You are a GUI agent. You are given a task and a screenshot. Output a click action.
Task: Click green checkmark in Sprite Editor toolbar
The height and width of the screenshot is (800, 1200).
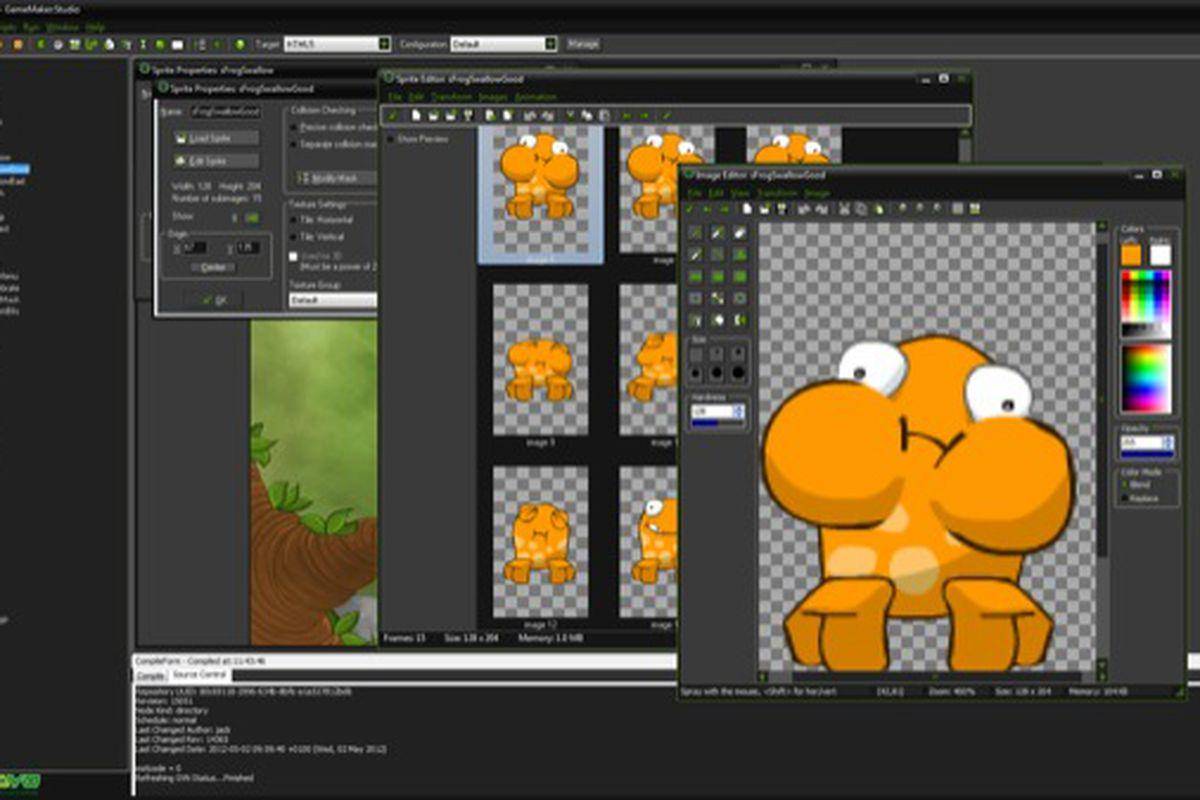click(392, 116)
